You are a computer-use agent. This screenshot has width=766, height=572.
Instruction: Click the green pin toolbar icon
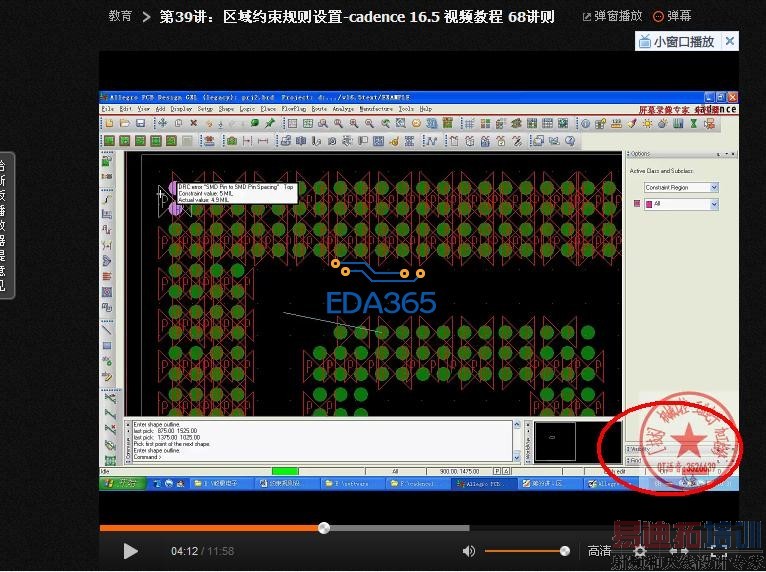pos(270,123)
